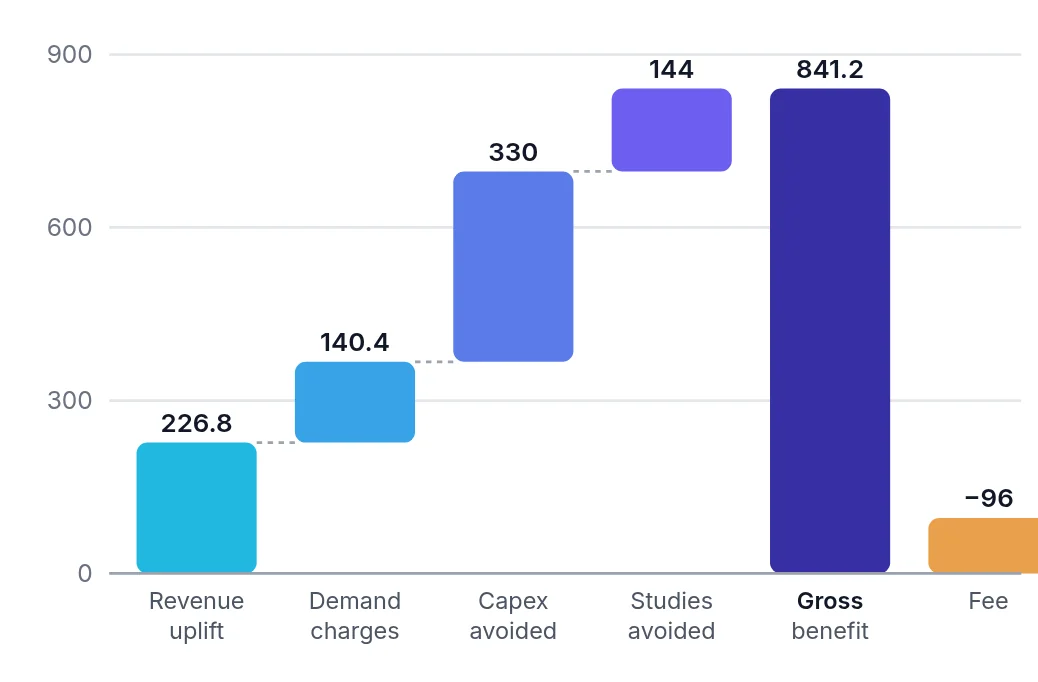Image resolution: width=1038 pixels, height=682 pixels.
Task: Click the Capex avoided axis label
Action: (513, 616)
